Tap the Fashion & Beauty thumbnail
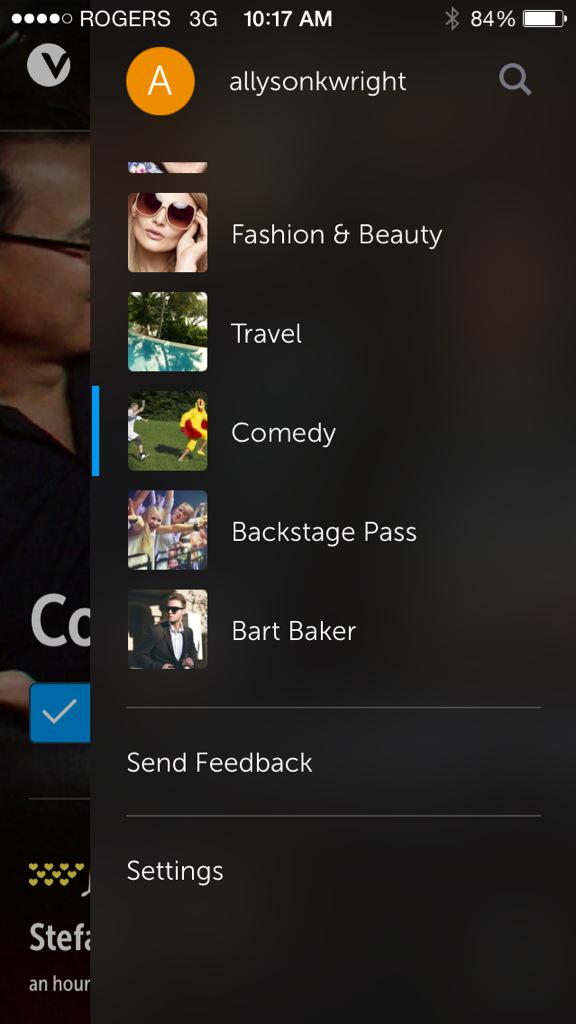 [x=167, y=232]
